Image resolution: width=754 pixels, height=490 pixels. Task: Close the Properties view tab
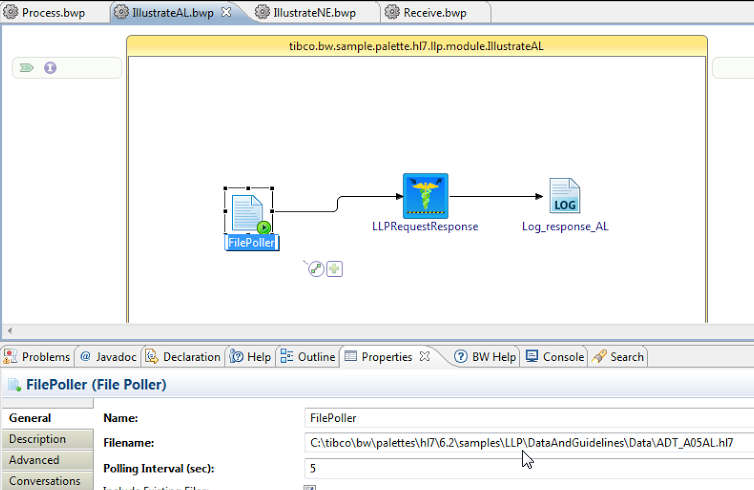tap(425, 356)
